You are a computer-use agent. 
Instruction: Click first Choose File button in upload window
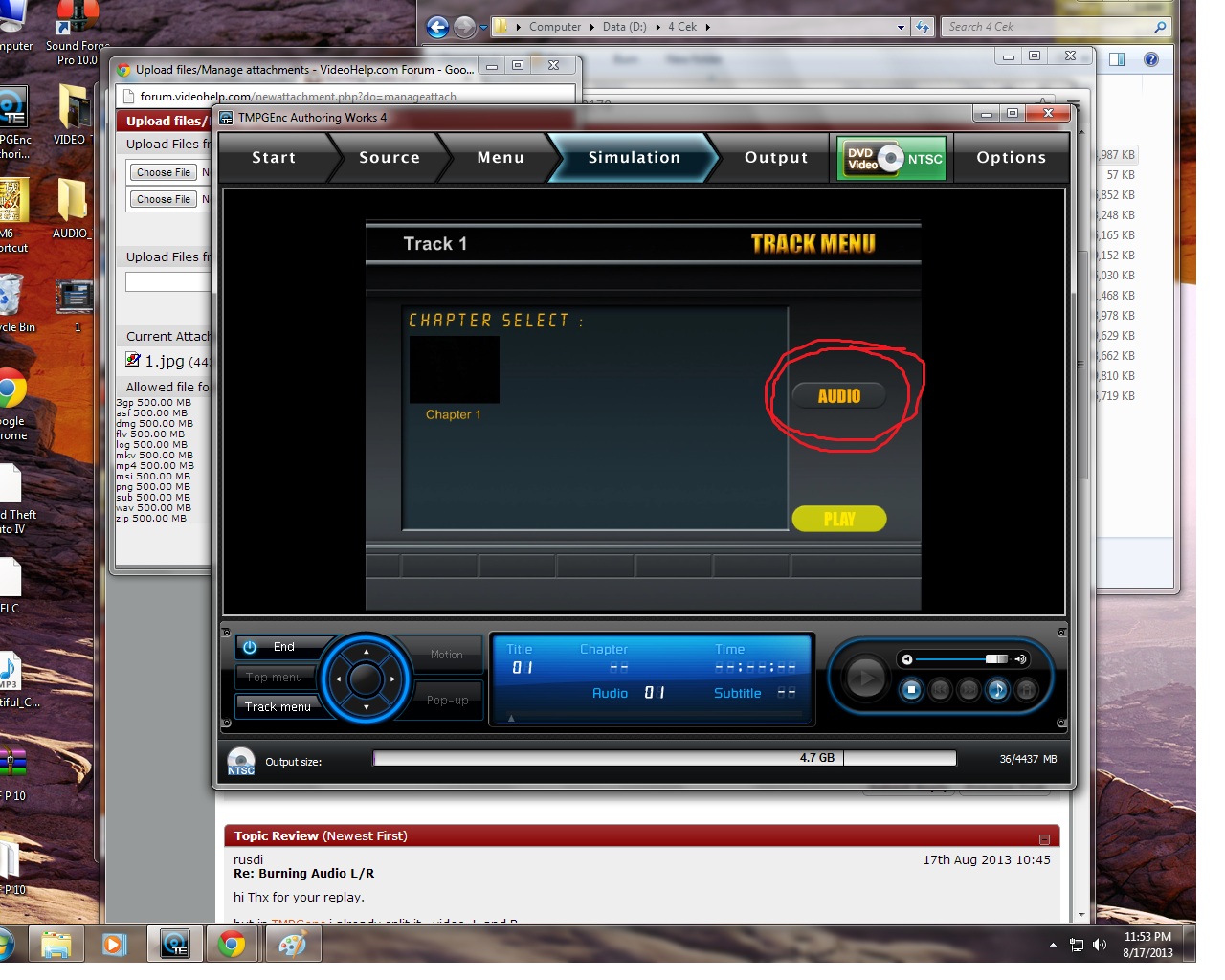coord(163,172)
